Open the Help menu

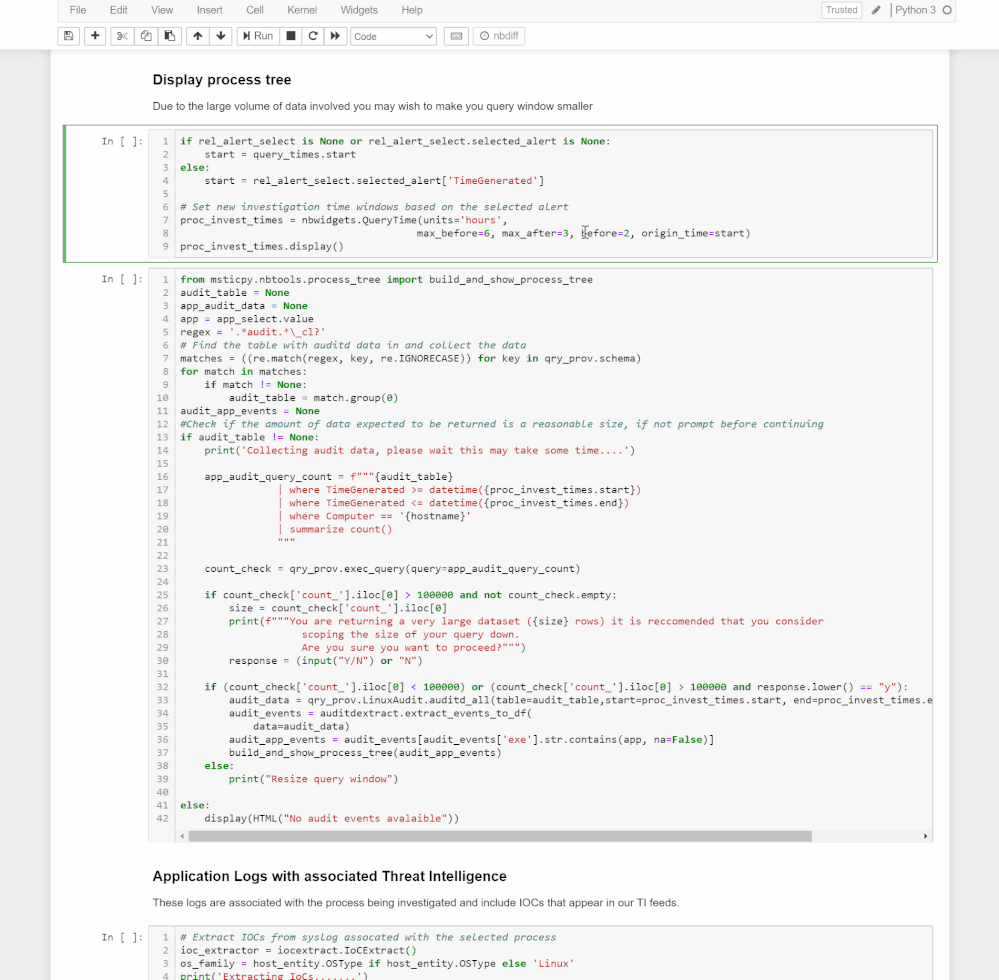[x=412, y=10]
